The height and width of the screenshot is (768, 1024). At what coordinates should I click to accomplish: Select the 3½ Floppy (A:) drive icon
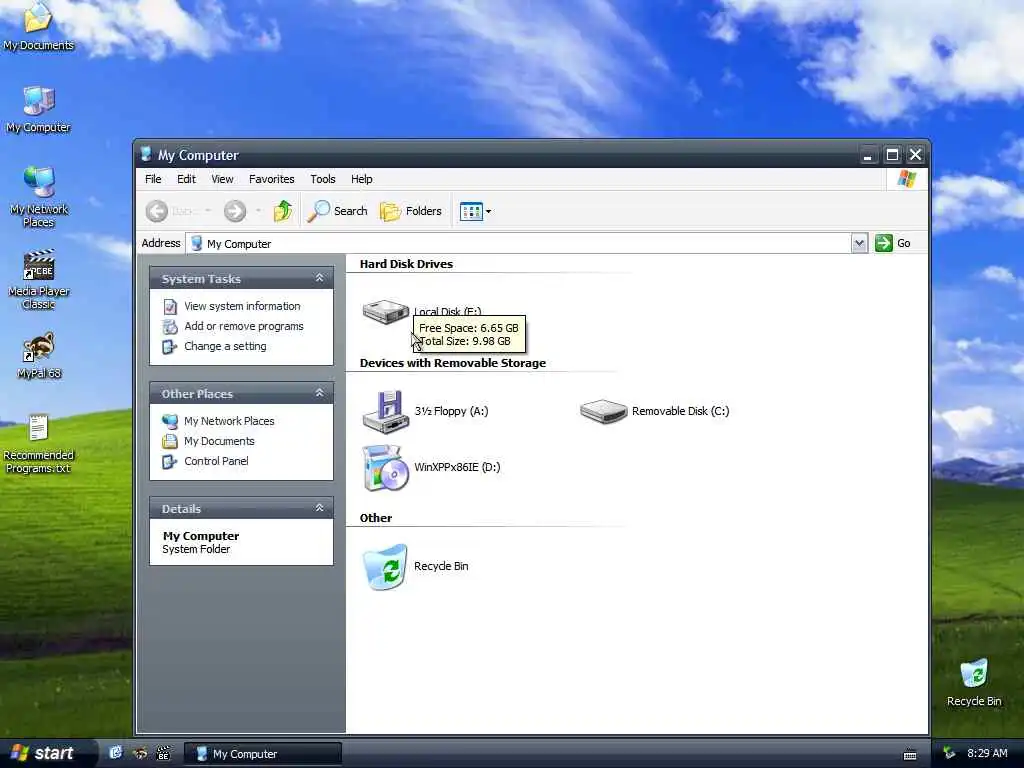click(386, 411)
